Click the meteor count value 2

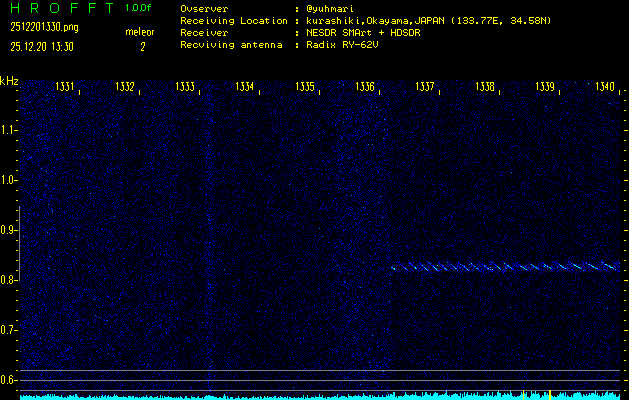coord(142,46)
